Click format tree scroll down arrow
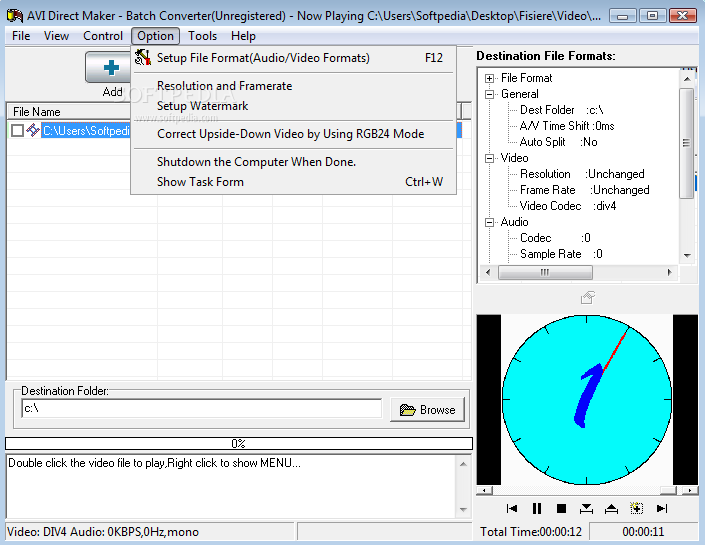This screenshot has height=545, width=705. (687, 255)
